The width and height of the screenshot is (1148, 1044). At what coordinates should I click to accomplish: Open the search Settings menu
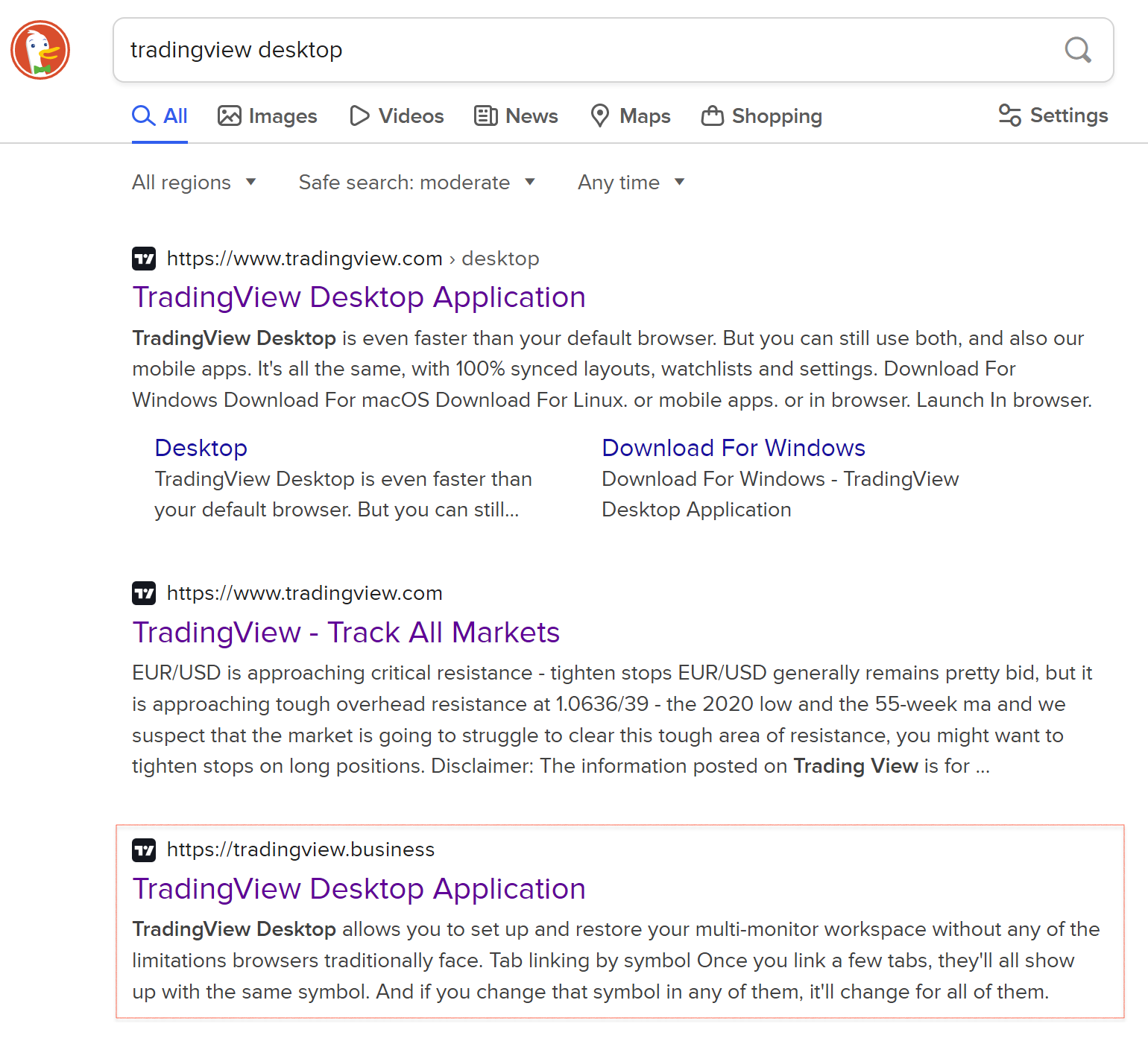tap(1053, 116)
